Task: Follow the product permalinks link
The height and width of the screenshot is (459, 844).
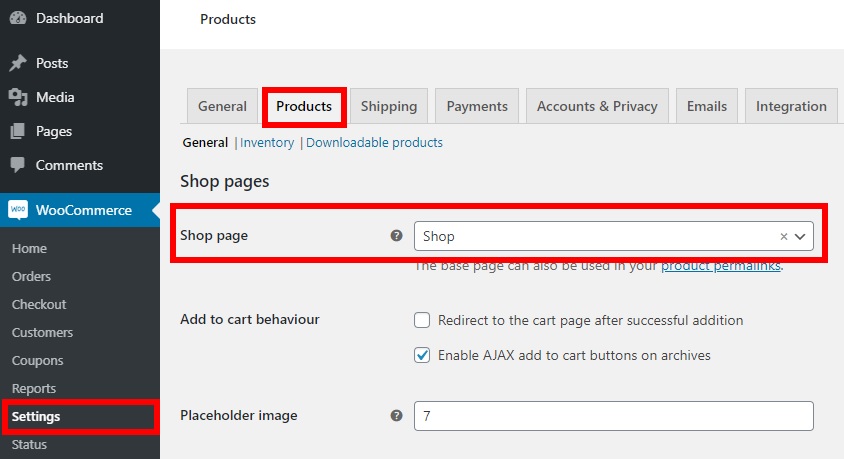Action: click(x=720, y=266)
